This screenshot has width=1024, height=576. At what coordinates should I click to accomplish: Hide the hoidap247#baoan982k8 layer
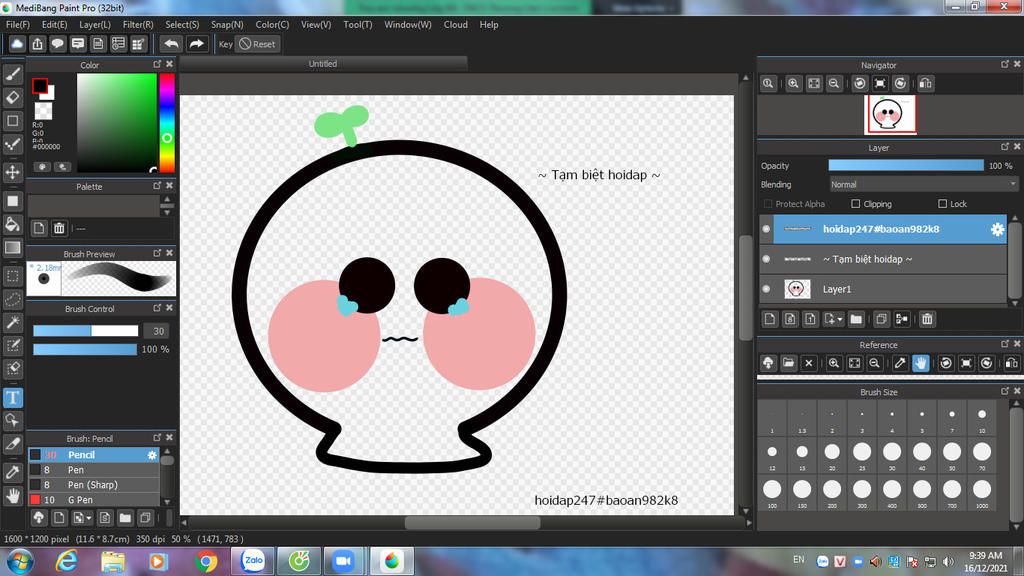point(766,229)
